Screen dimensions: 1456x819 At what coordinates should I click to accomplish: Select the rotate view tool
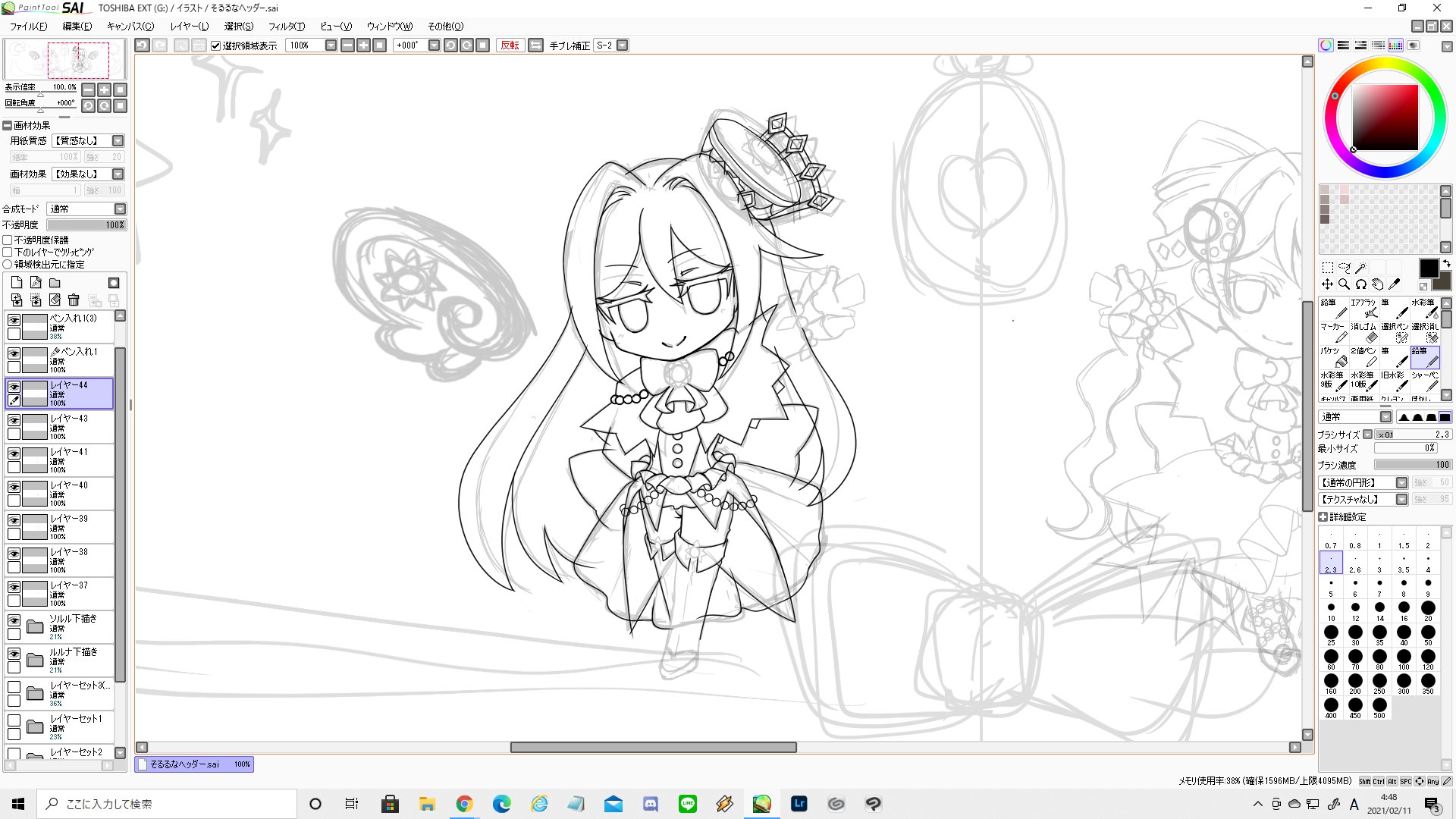(x=1360, y=284)
